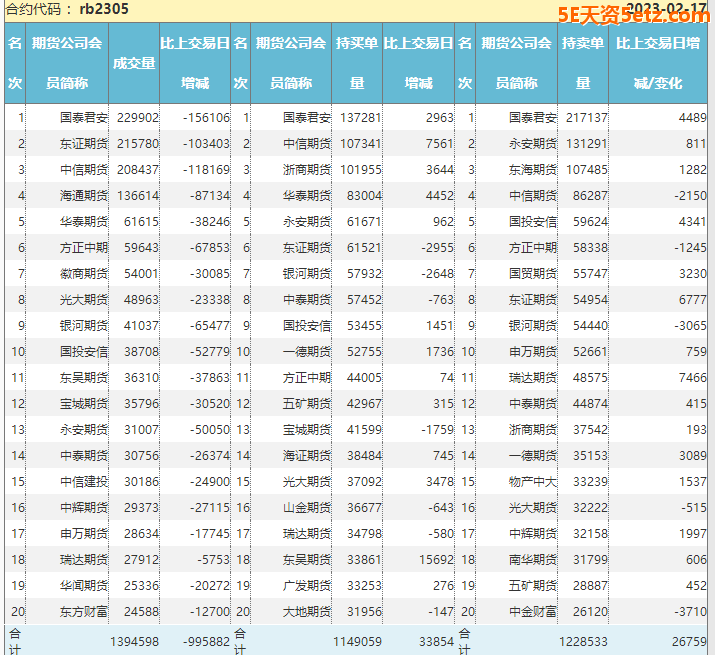Select short position change 4489
This screenshot has width=715, height=655.
[x=693, y=118]
